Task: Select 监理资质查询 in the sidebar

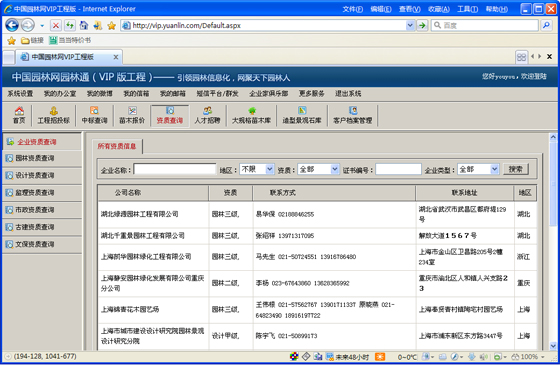Action: coord(42,192)
